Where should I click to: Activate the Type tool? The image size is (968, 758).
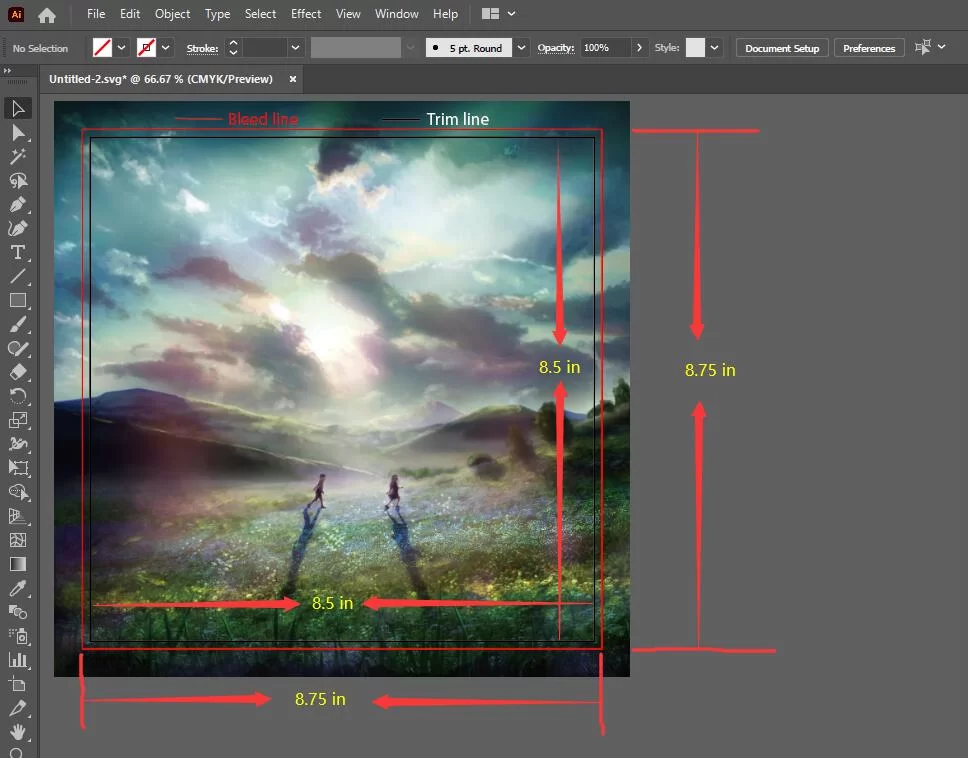point(17,252)
